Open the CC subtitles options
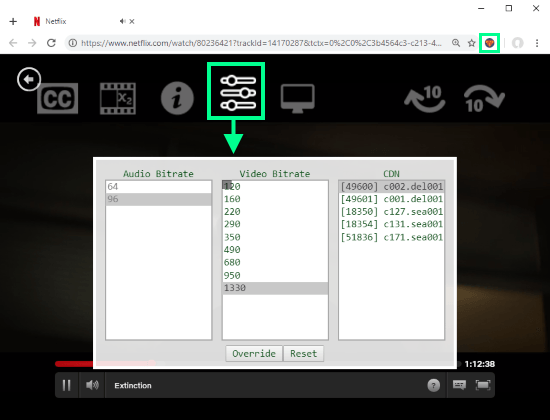This screenshot has height=420, width=550. pos(58,99)
